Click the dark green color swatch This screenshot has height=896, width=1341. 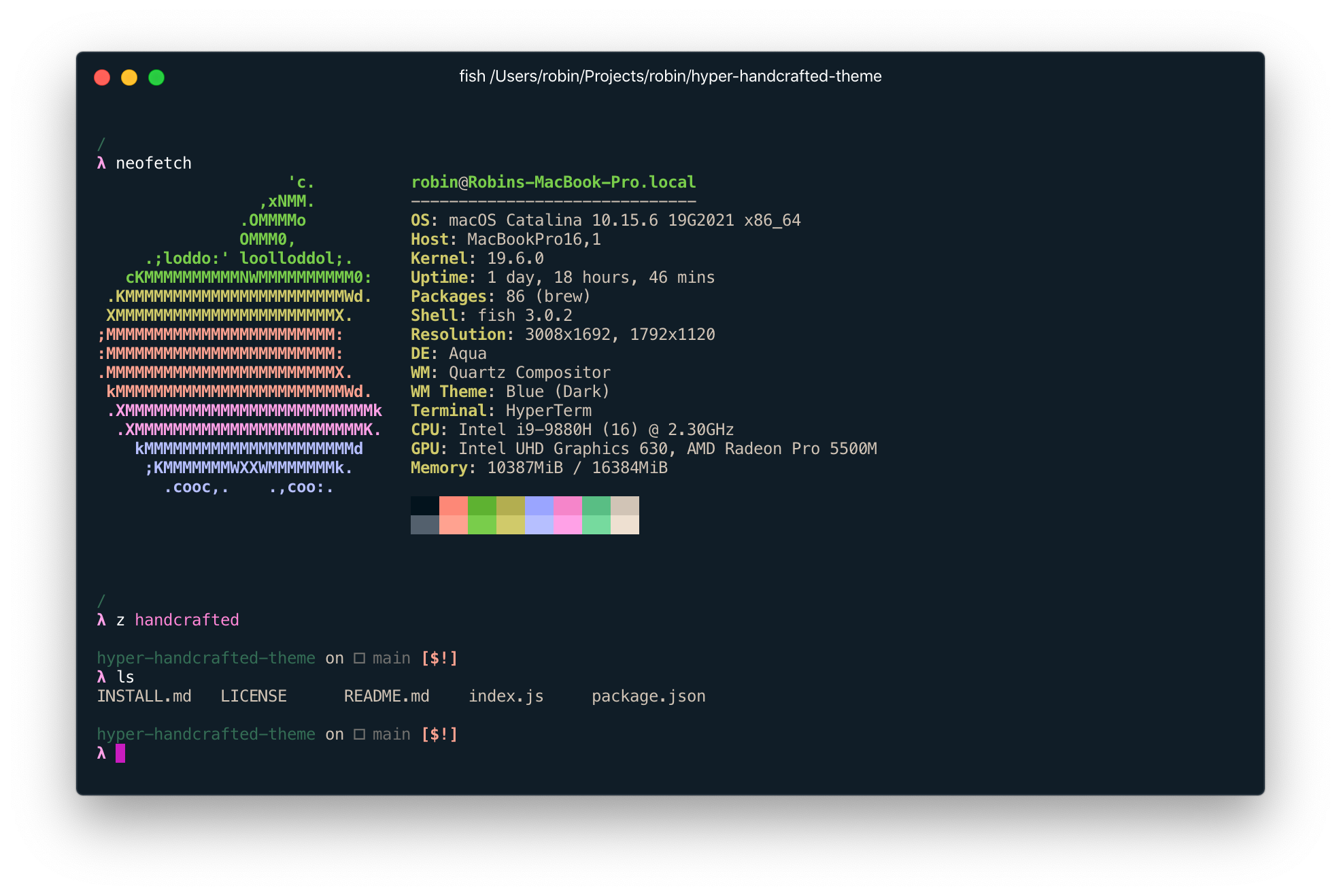(x=481, y=506)
